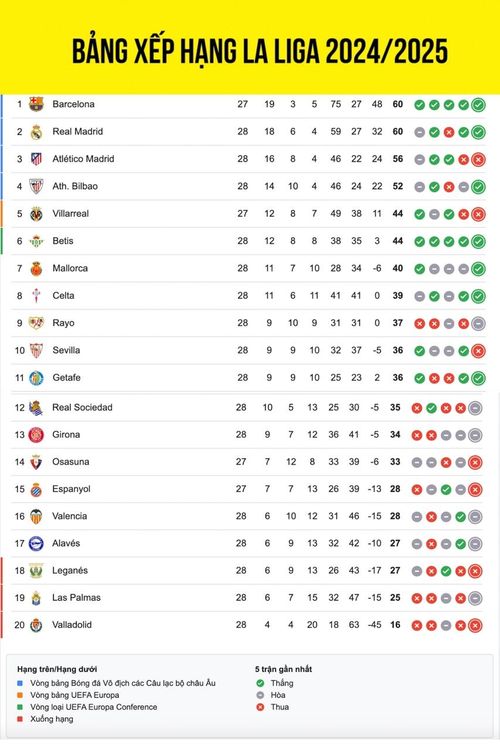This screenshot has height=750, width=500.
Task: Click the Alavés club crest
Action: coord(36,543)
